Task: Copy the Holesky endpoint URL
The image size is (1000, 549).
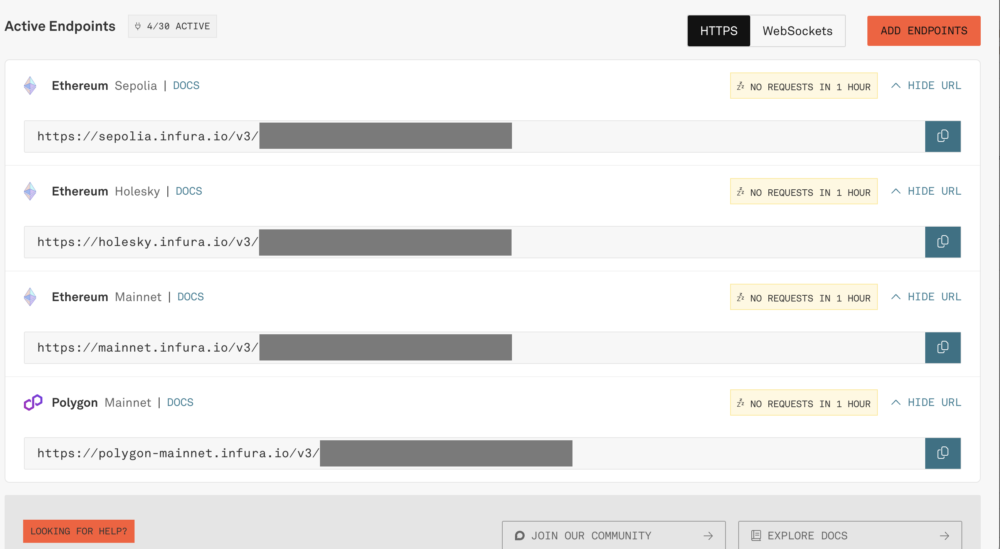Action: point(943,242)
